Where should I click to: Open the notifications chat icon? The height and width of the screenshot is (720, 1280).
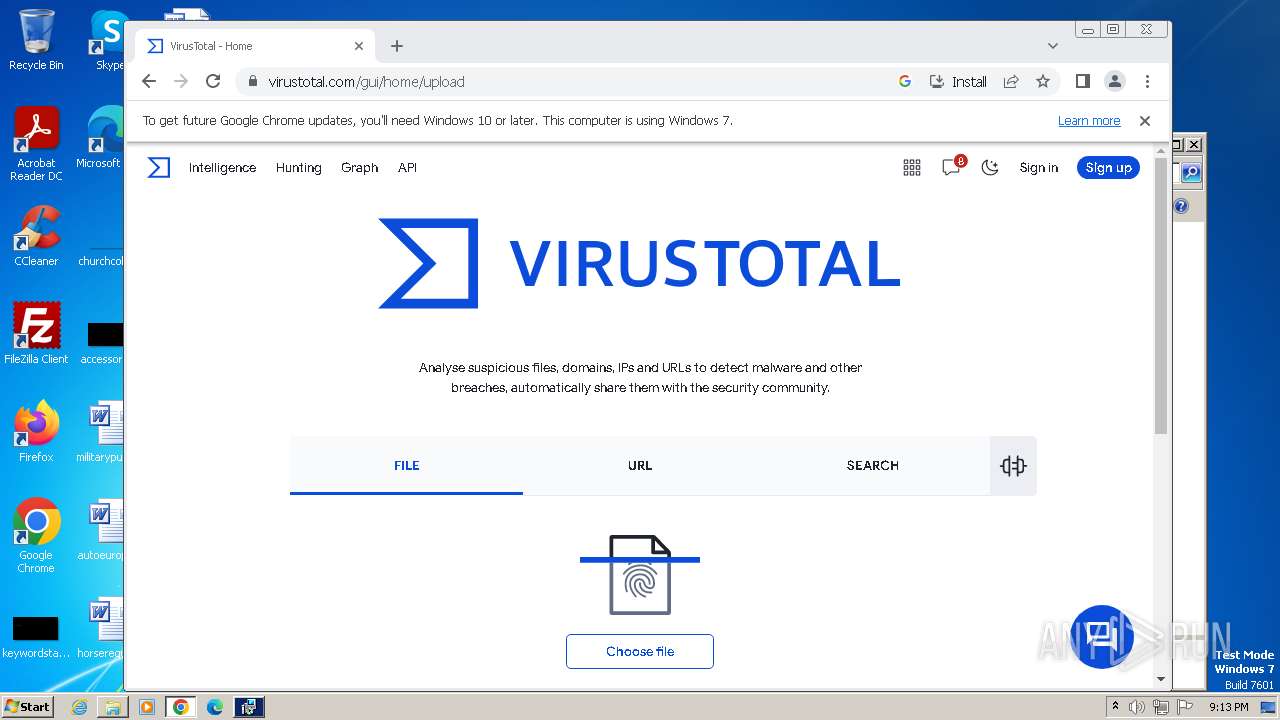pos(951,168)
